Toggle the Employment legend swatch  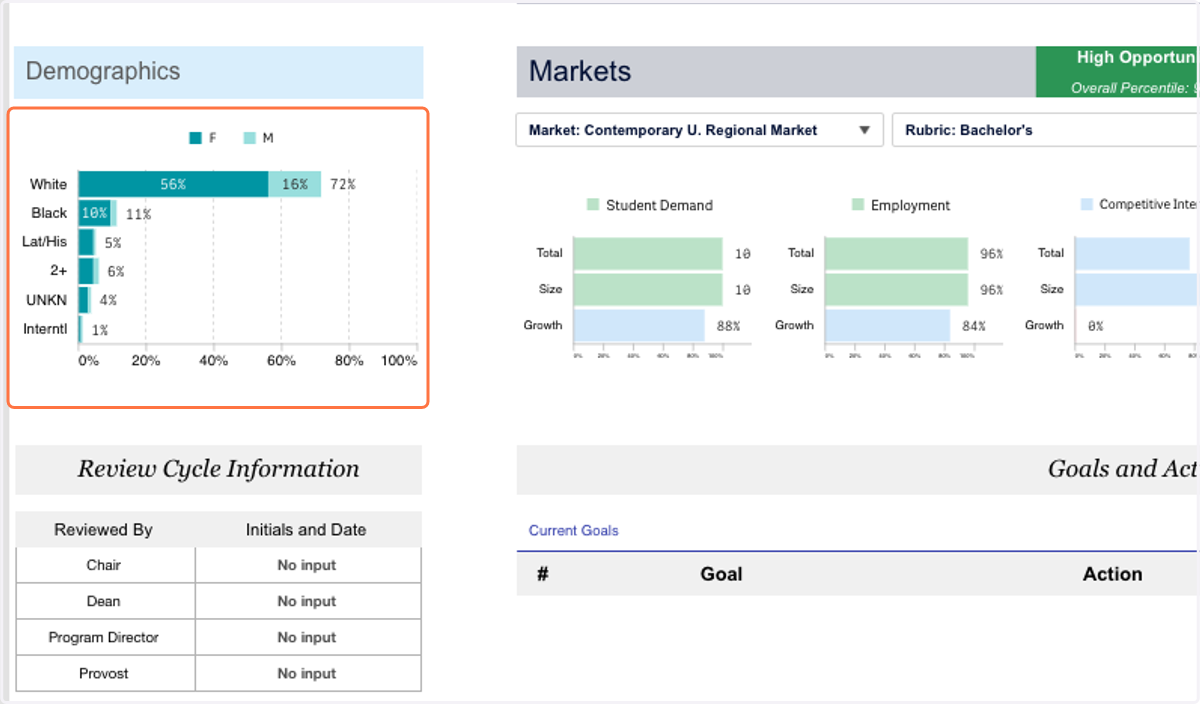click(x=857, y=205)
